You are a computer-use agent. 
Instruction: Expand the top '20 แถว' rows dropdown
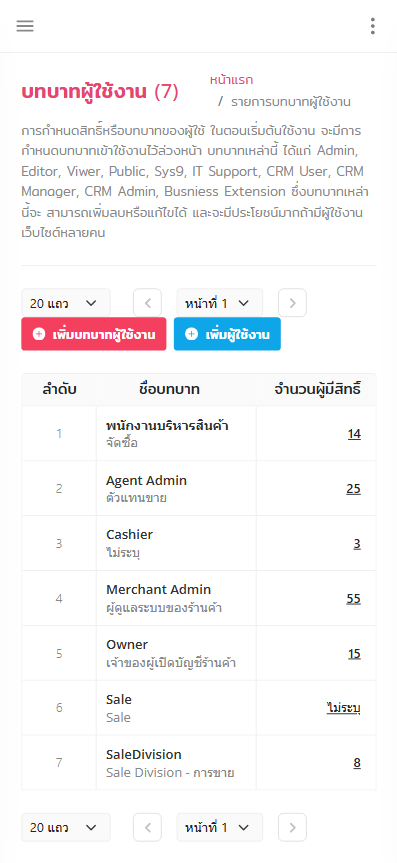pos(66,303)
